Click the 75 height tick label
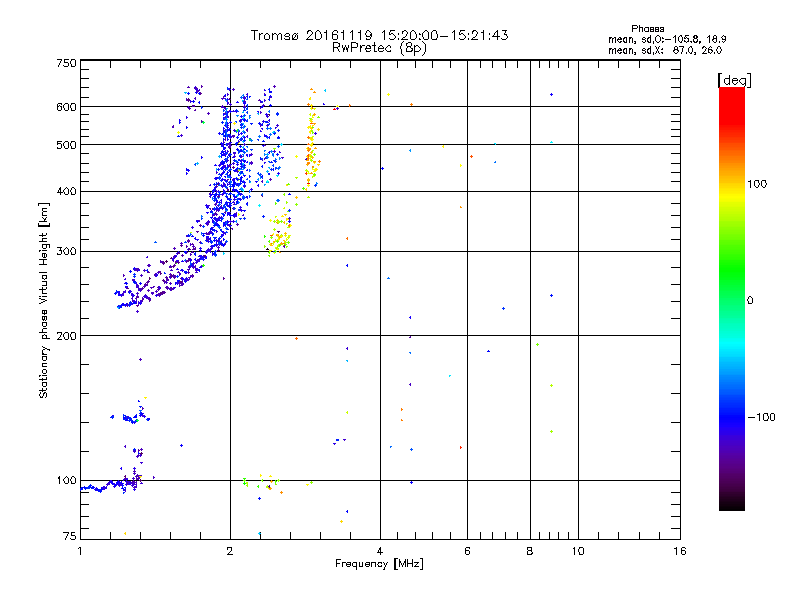This screenshot has height=600, width=800. [70, 536]
